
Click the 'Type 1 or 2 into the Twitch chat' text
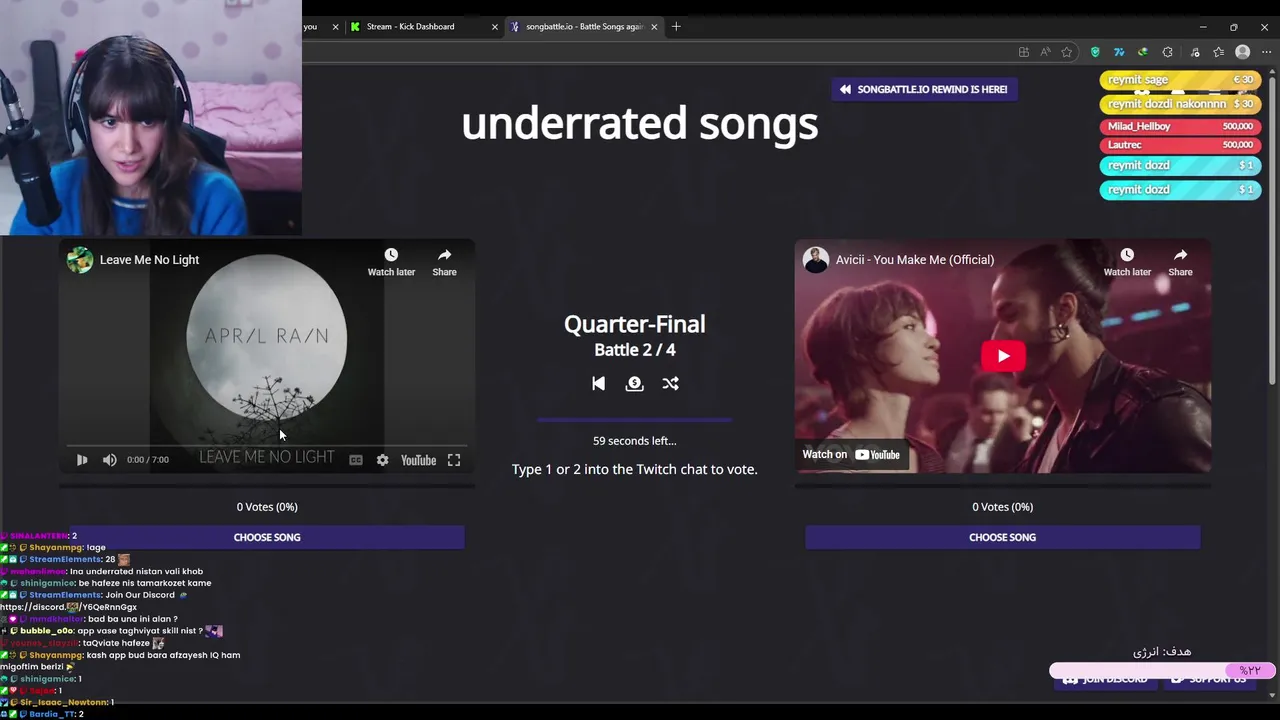635,469
